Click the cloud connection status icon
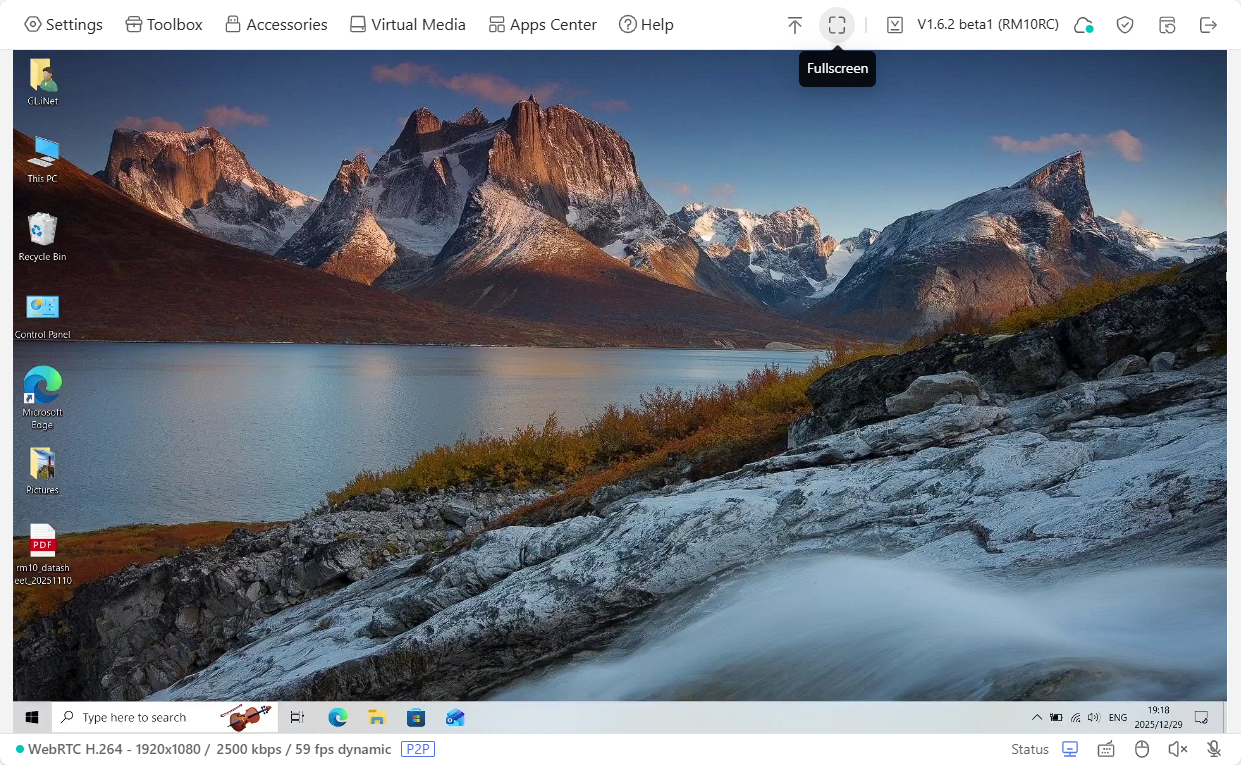1241x765 pixels. [1084, 25]
